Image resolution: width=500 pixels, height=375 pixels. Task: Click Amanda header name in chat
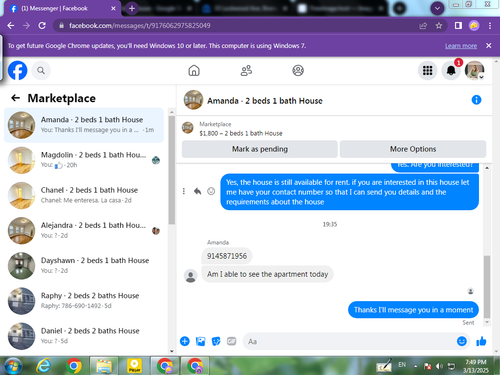[x=265, y=101]
